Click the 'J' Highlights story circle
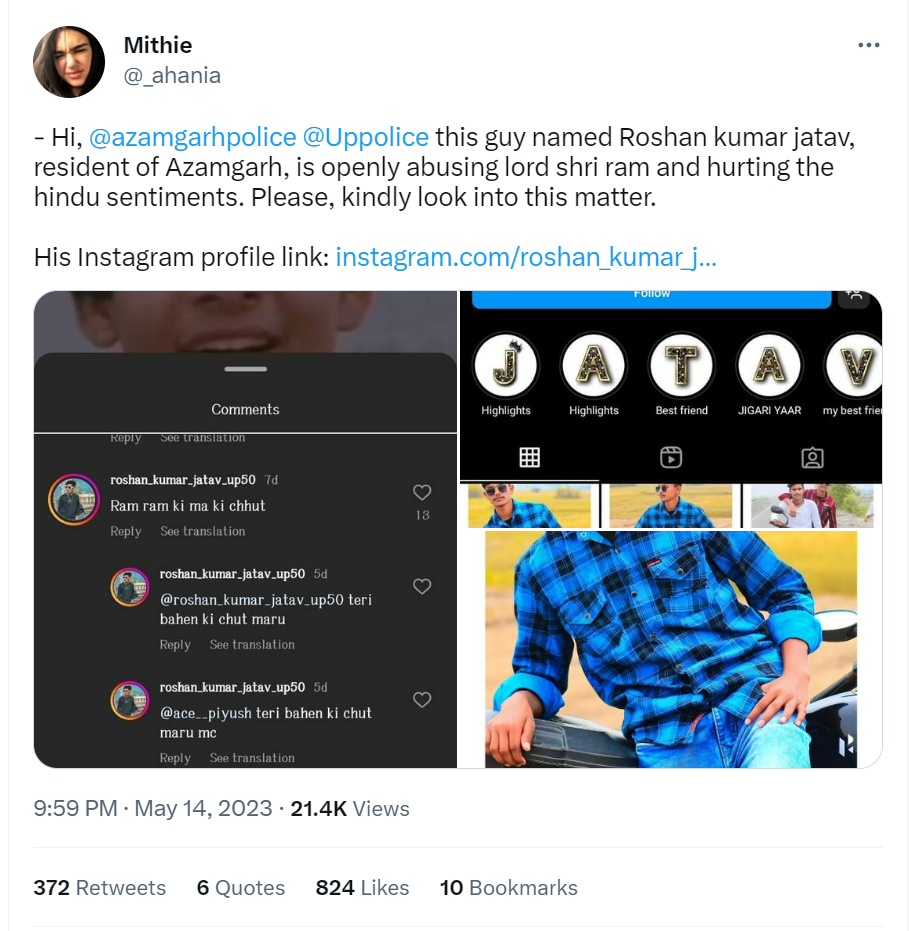909x931 pixels. (x=506, y=367)
